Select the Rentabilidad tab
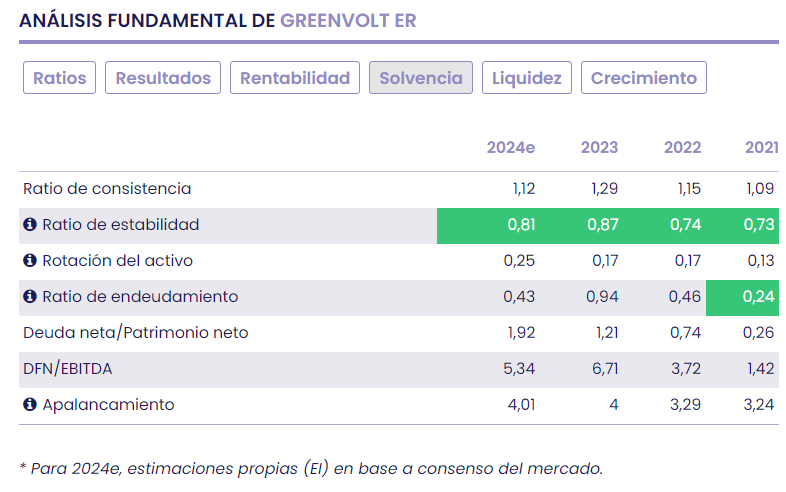Viewport: 786px width, 492px height. tap(295, 78)
